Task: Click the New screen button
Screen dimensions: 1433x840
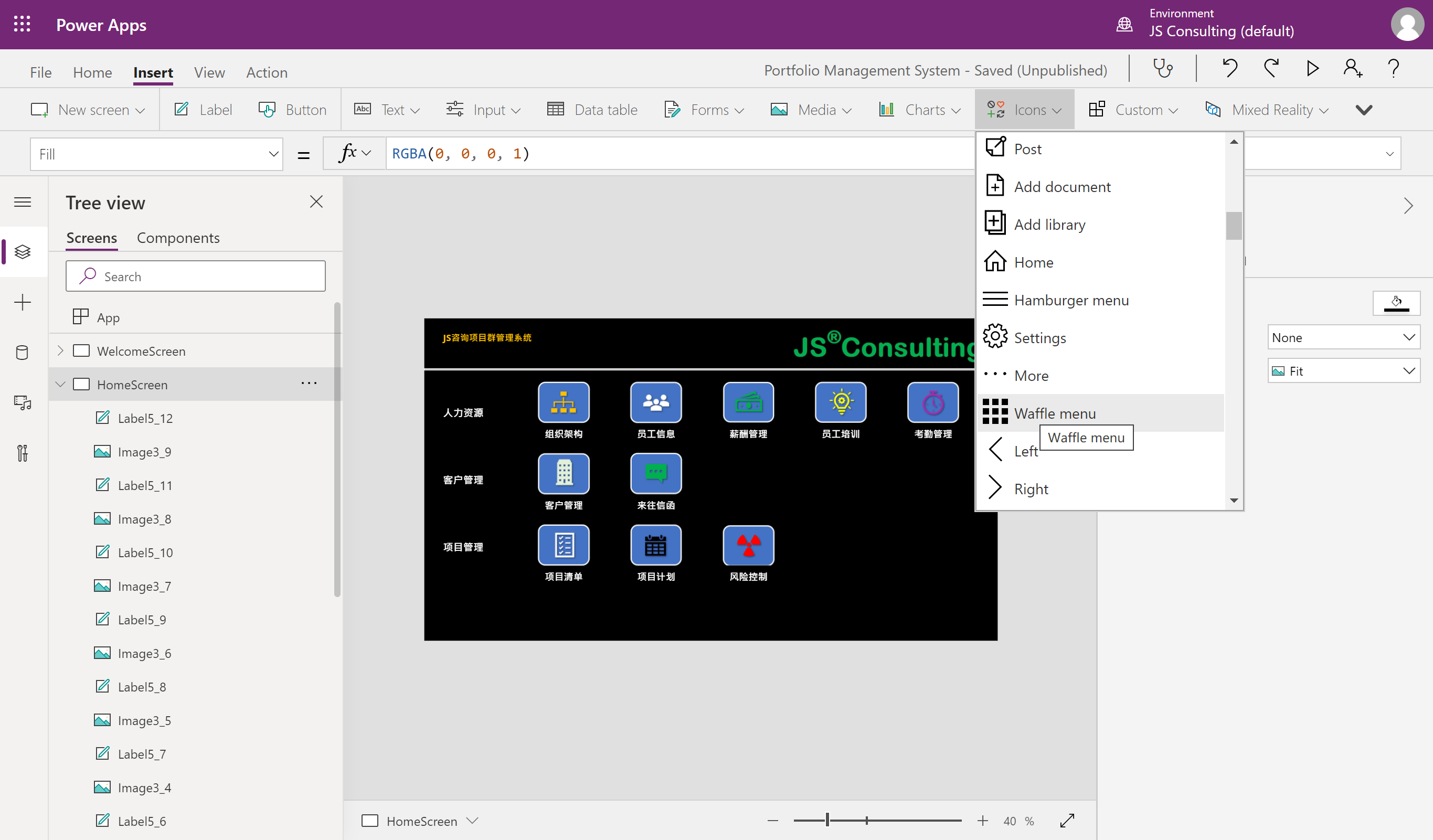Action: [88, 109]
